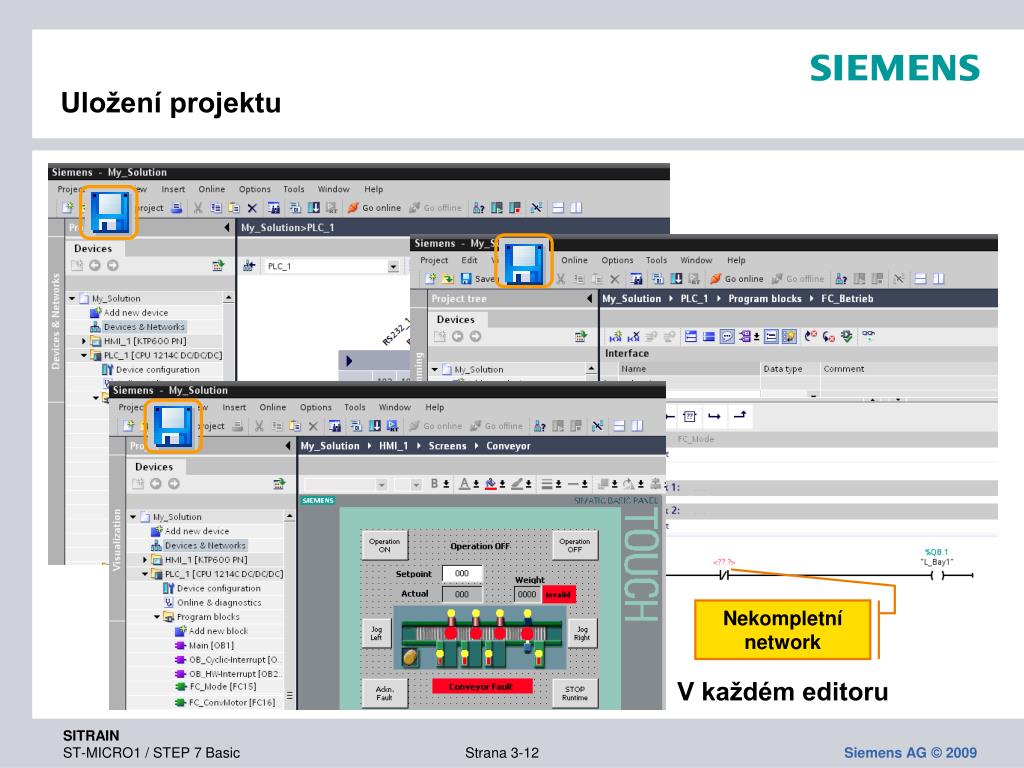Screen dimensions: 1024x768
Task: Select Devices & Networks in PLC_1 window tree
Action: (138, 327)
